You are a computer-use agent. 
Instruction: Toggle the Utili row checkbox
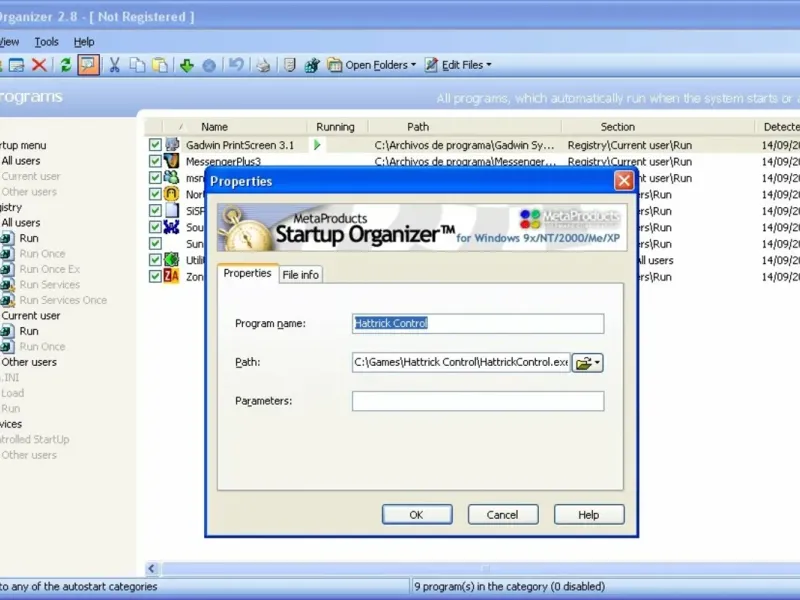point(156,260)
